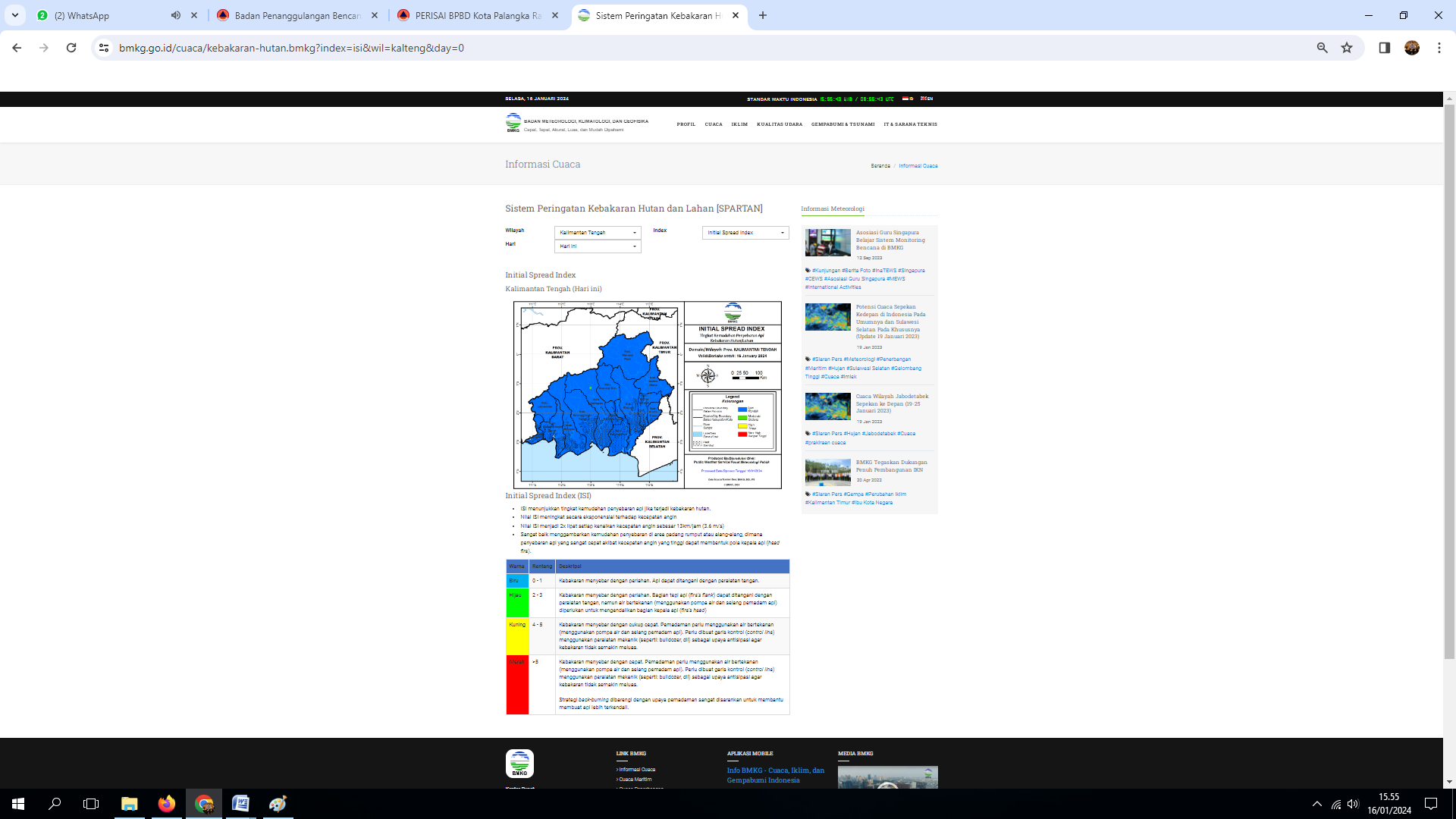This screenshot has width=1456, height=819.
Task: Open footer Informasi Cuaca link
Action: (637, 770)
